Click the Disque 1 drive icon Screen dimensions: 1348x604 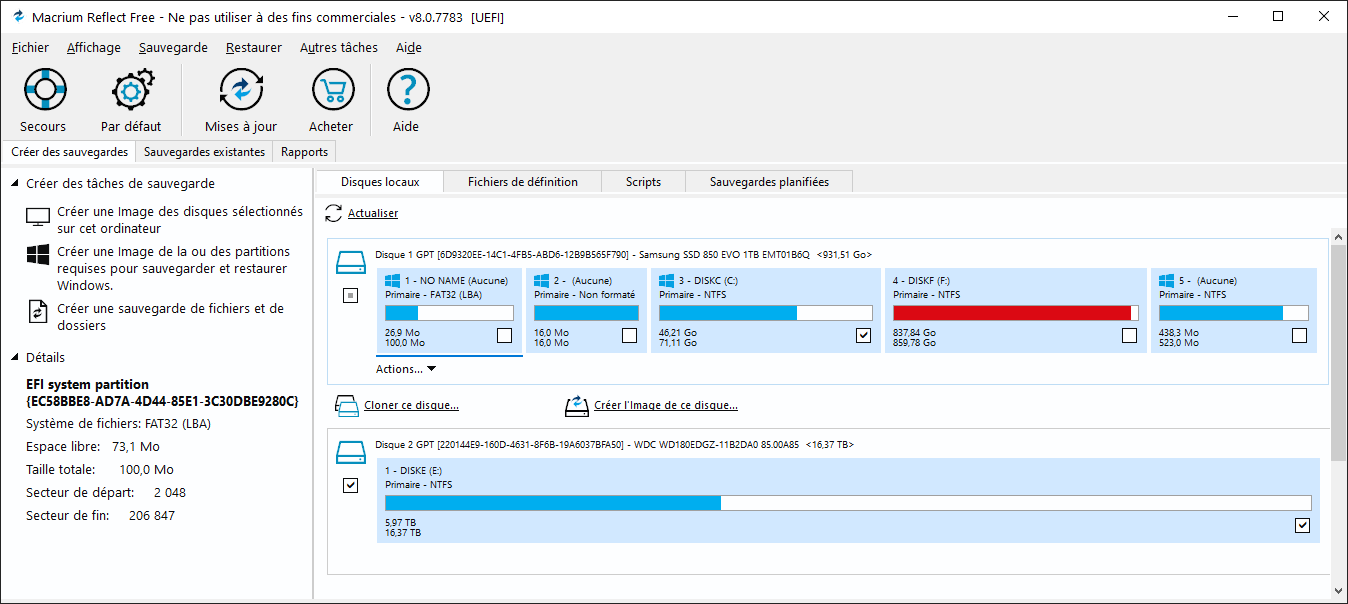(x=351, y=263)
